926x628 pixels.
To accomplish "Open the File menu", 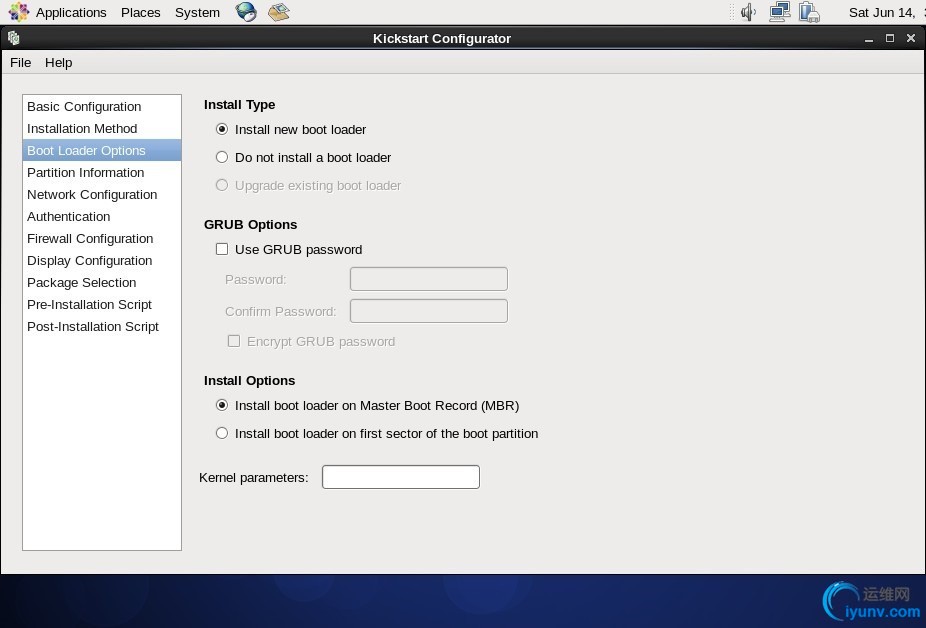I will tap(20, 62).
